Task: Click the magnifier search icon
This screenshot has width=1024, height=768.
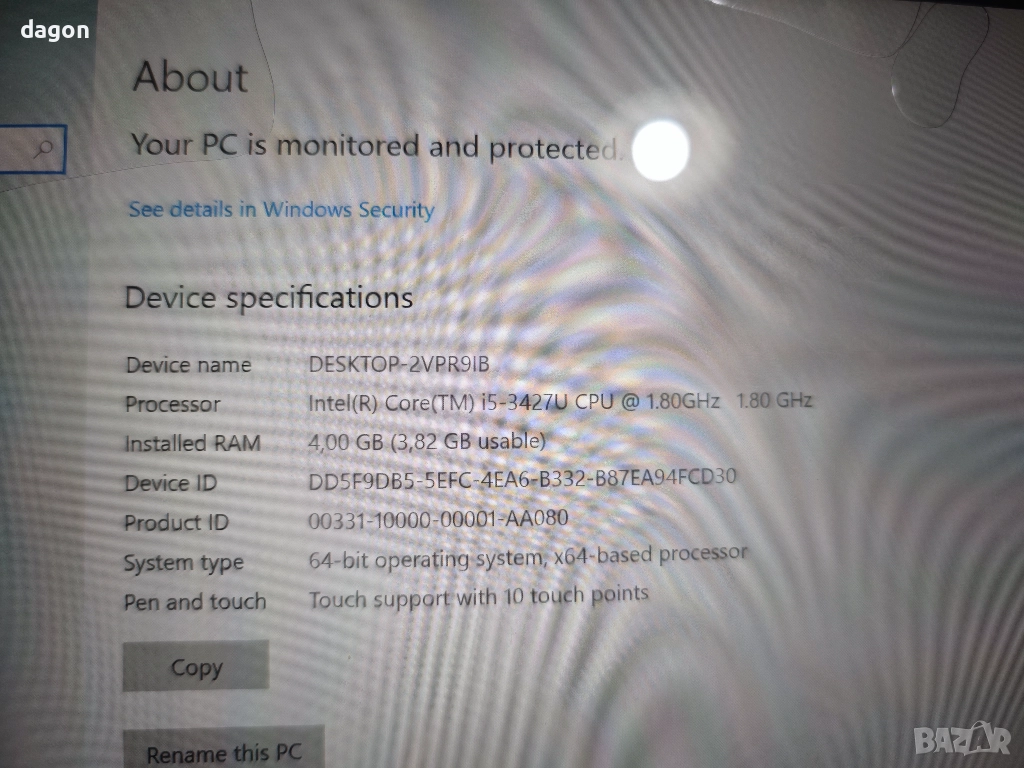Action: 44,149
